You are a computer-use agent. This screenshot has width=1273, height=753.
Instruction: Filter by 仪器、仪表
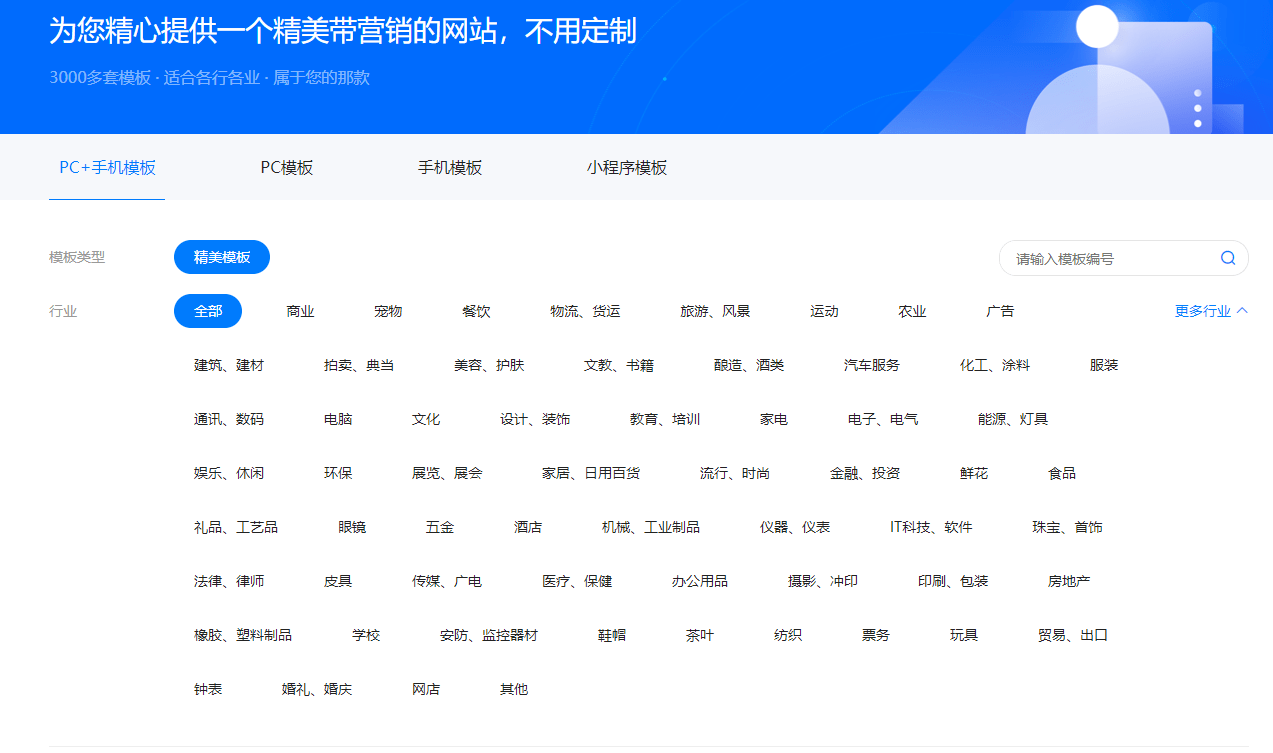pos(795,527)
